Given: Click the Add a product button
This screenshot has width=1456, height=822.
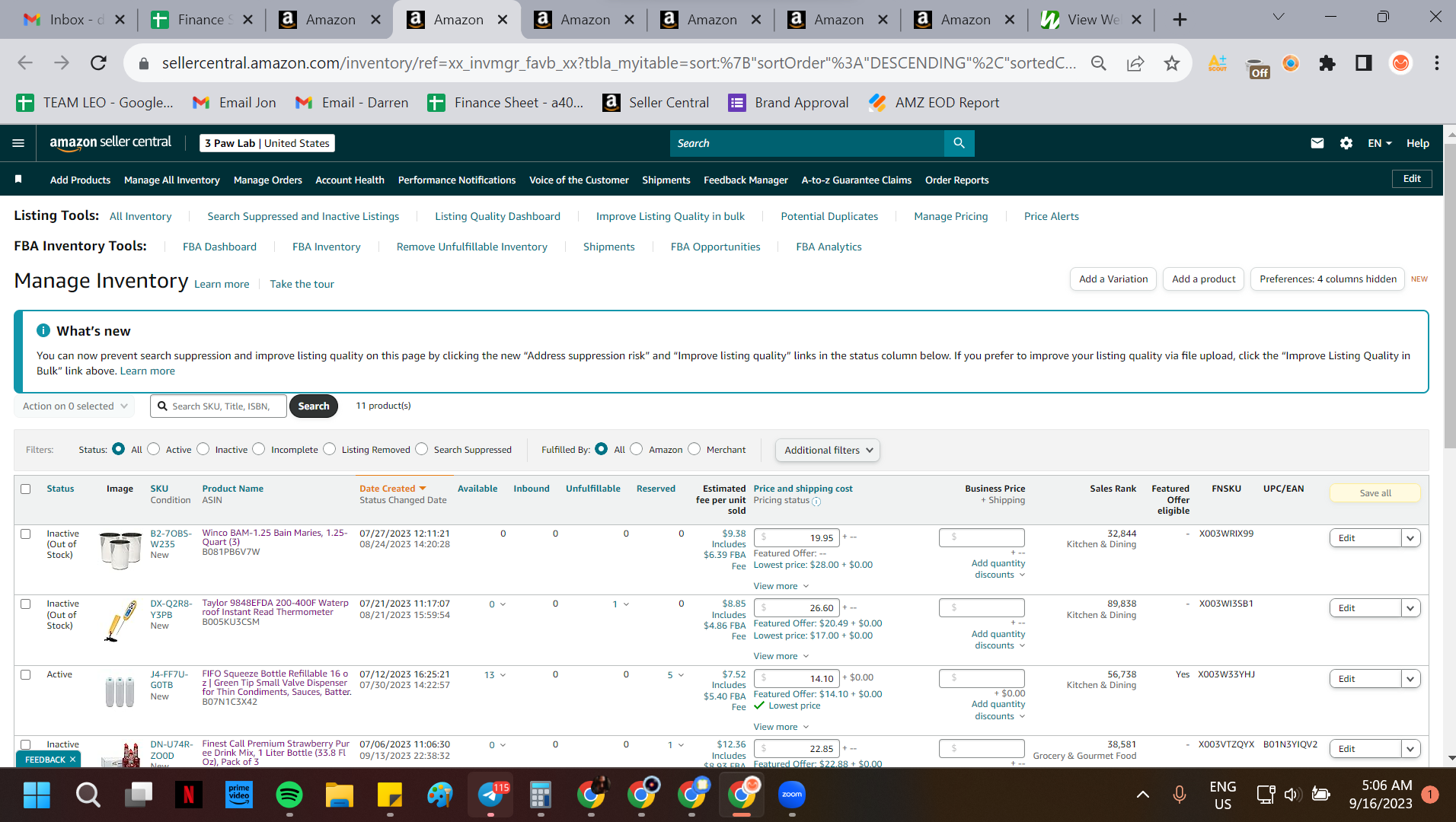Looking at the screenshot, I should click(1203, 279).
